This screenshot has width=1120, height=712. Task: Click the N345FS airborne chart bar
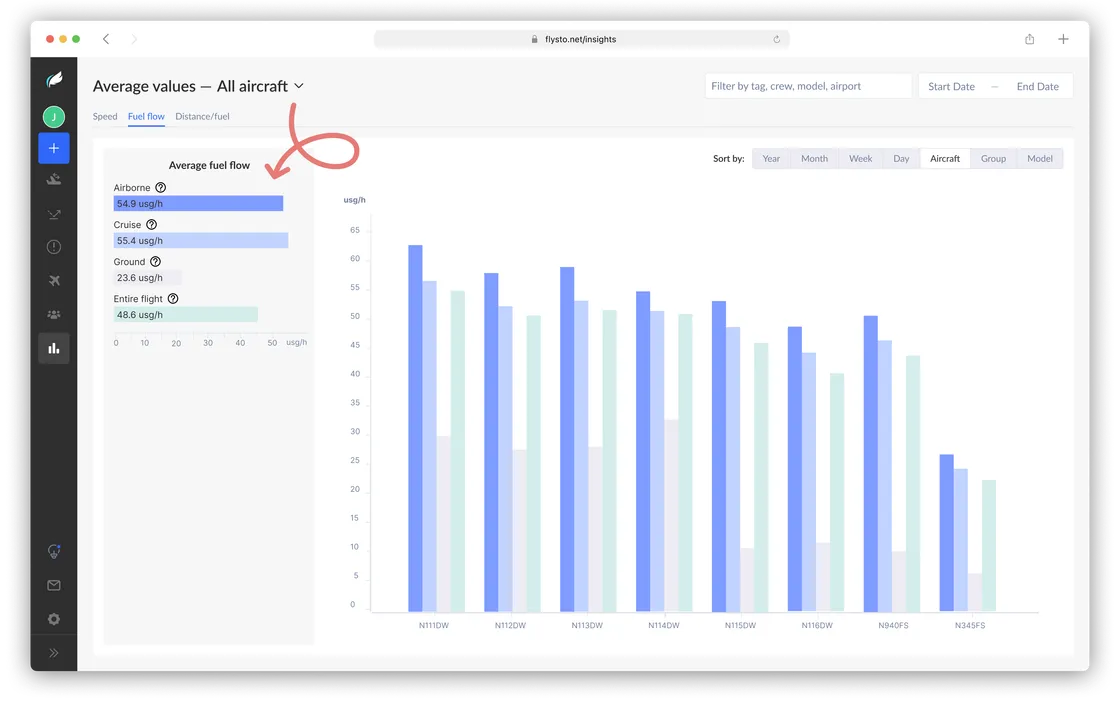click(946, 533)
